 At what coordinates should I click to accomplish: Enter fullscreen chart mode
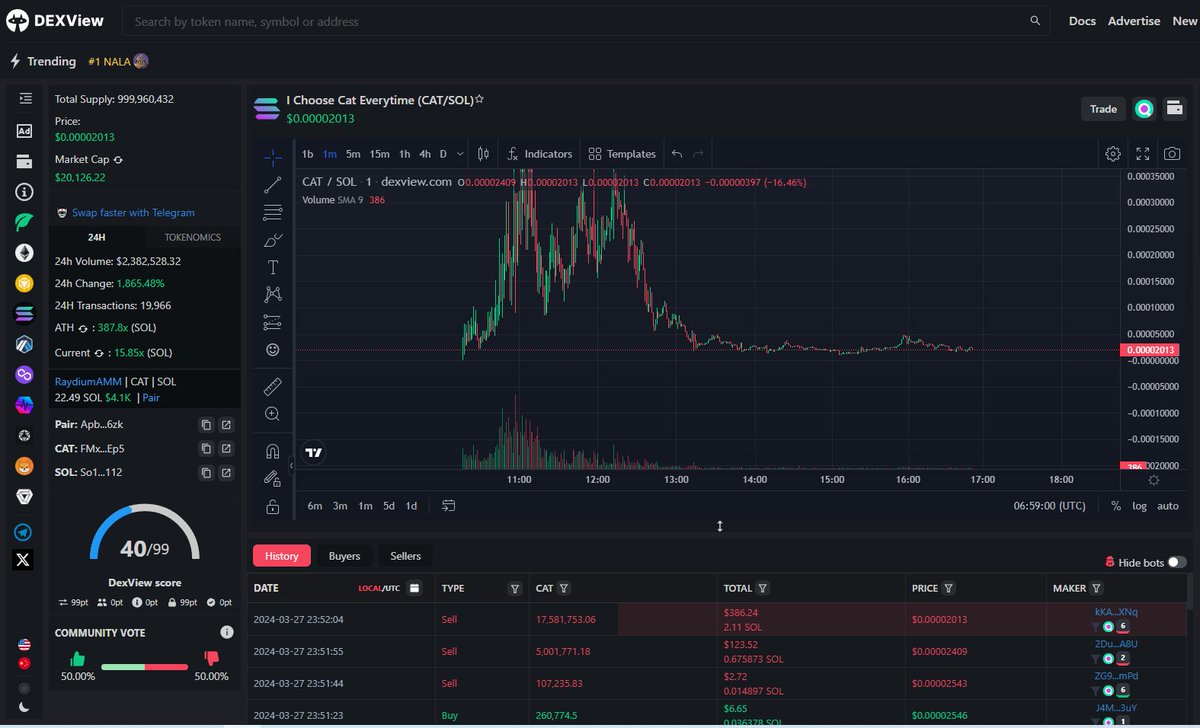pyautogui.click(x=1143, y=154)
